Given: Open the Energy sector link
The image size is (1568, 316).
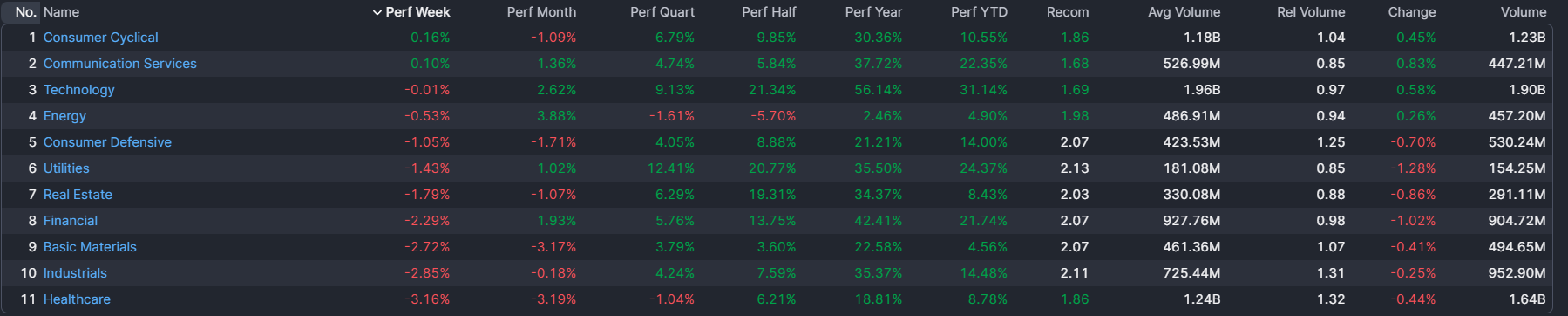Looking at the screenshot, I should 64,116.
